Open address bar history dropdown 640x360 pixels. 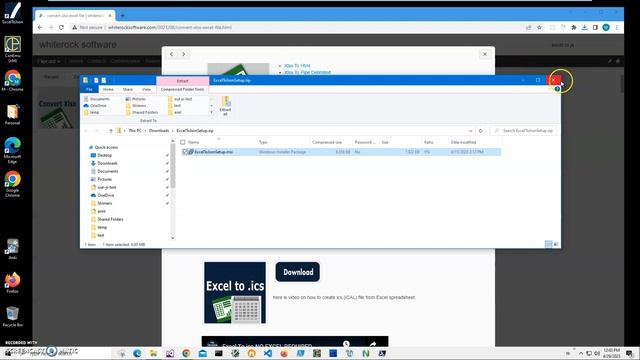pos(470,131)
